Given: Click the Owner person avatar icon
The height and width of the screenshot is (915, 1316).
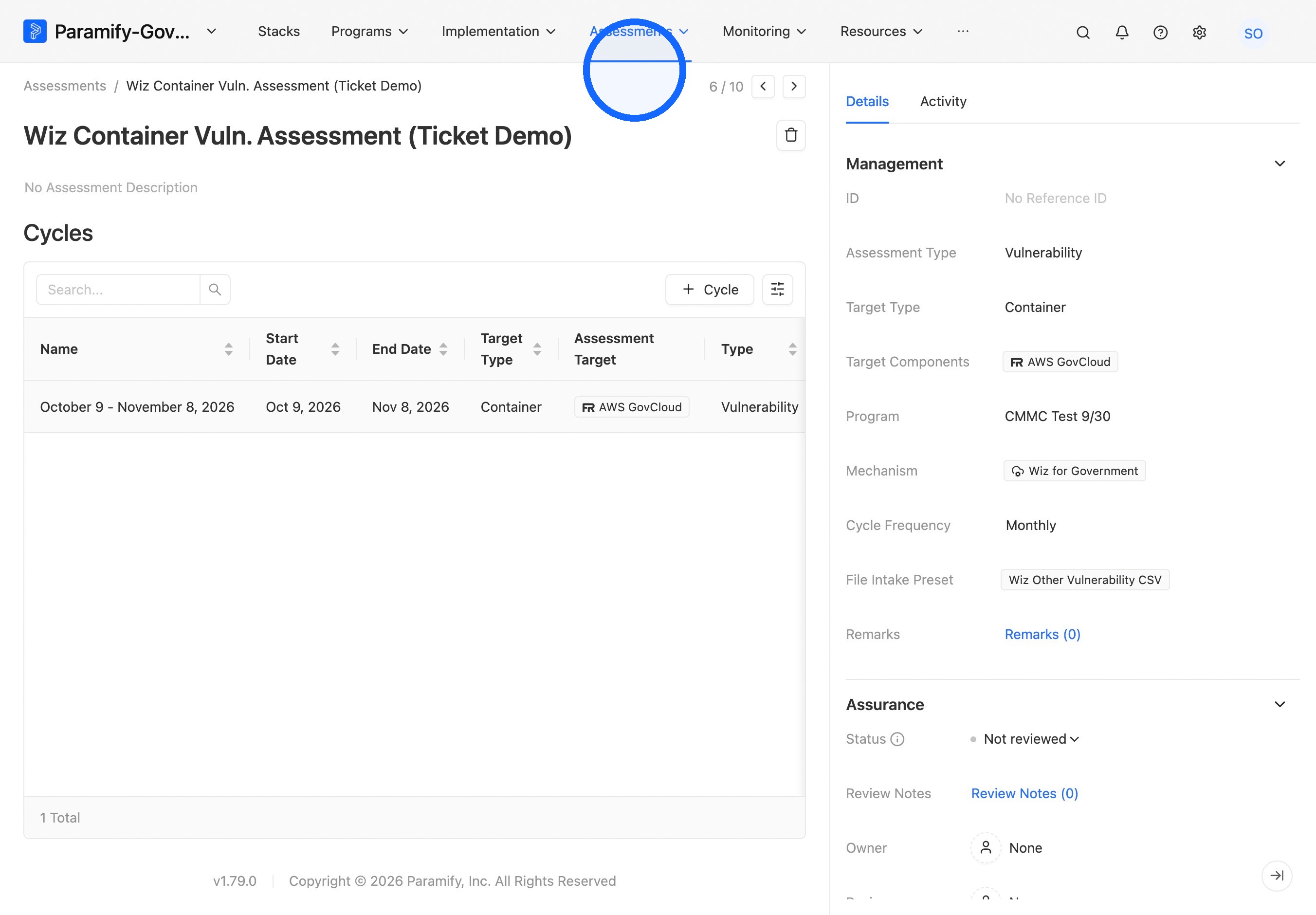Looking at the screenshot, I should click(985, 847).
